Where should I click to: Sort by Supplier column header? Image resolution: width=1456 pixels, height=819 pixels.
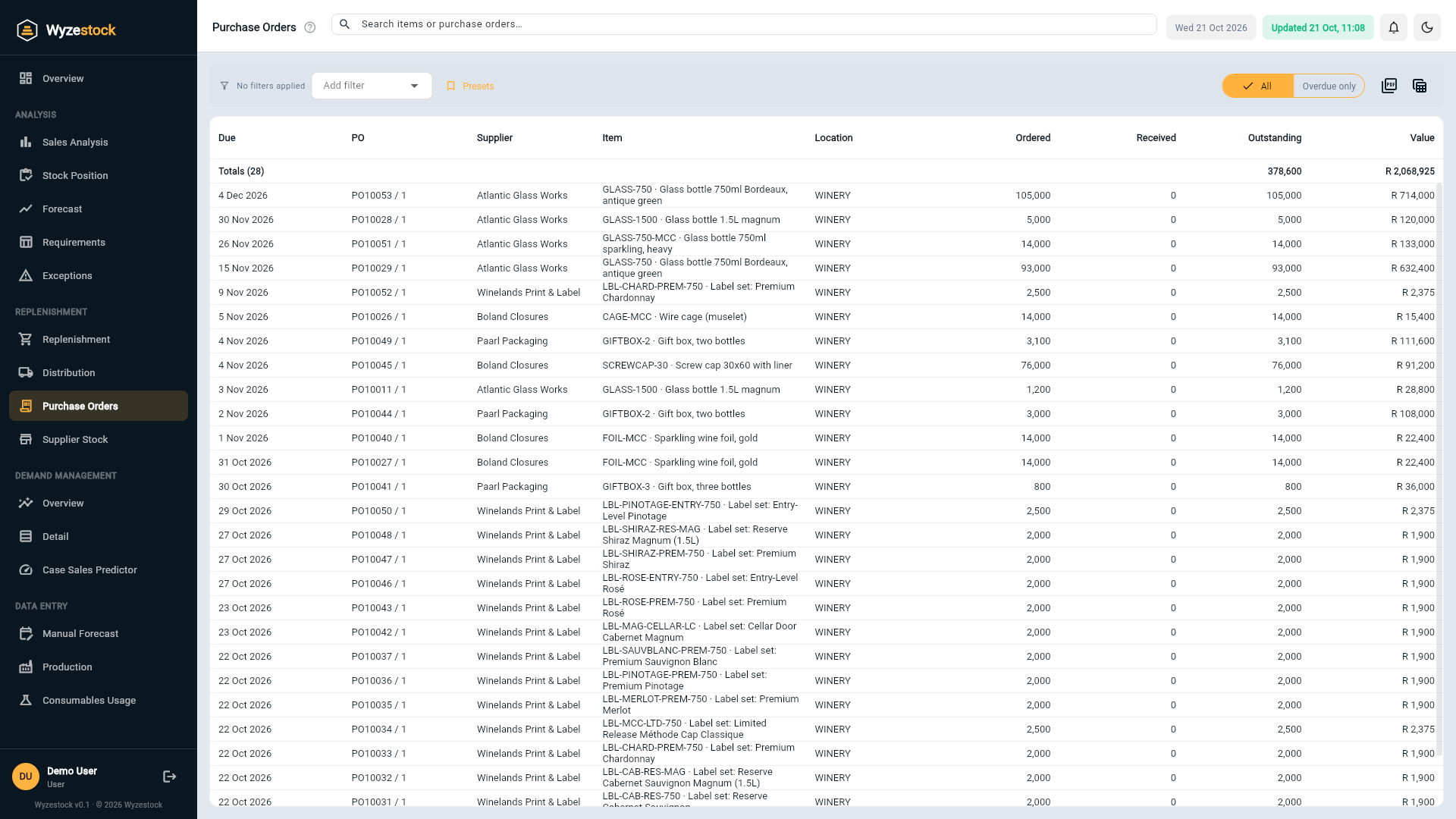tap(494, 138)
